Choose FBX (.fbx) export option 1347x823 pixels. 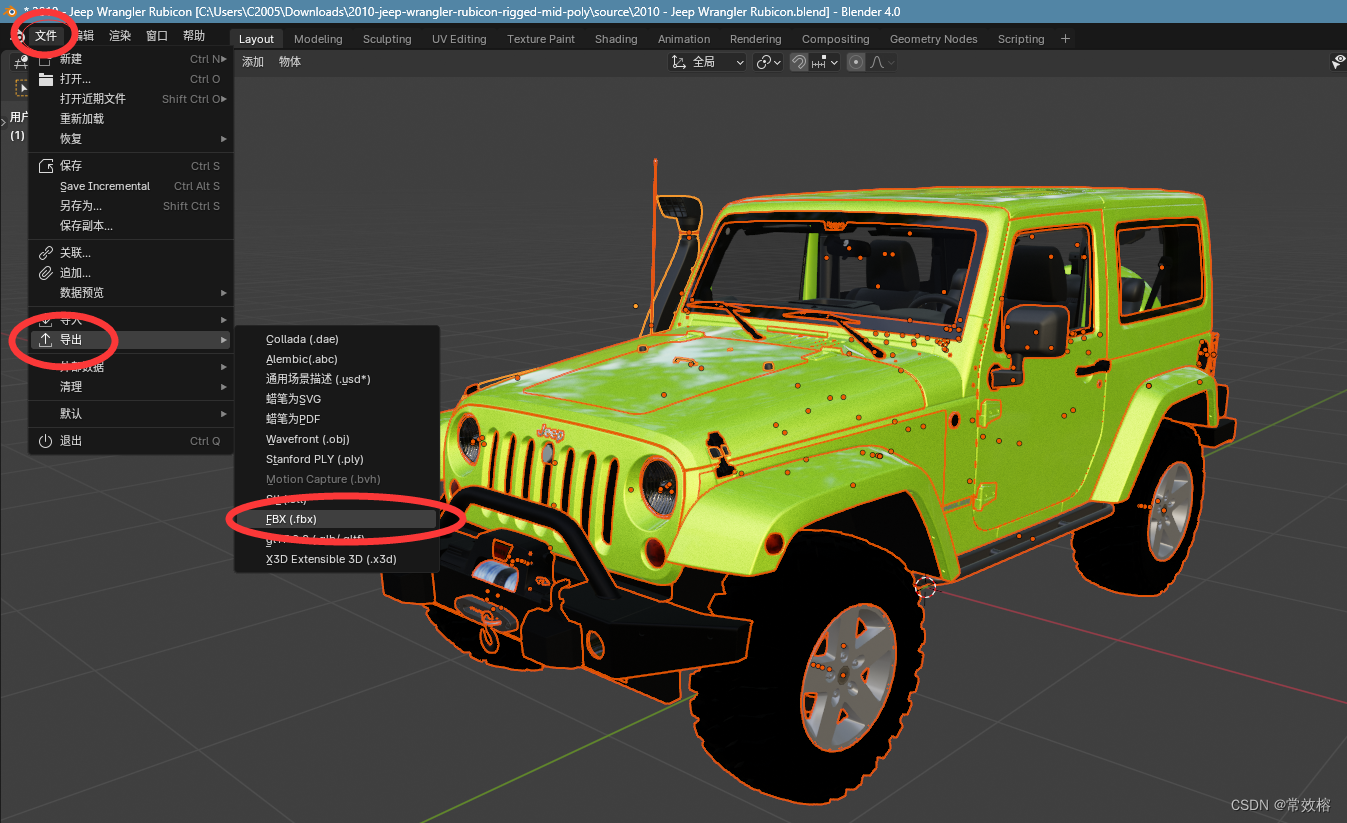pos(336,519)
